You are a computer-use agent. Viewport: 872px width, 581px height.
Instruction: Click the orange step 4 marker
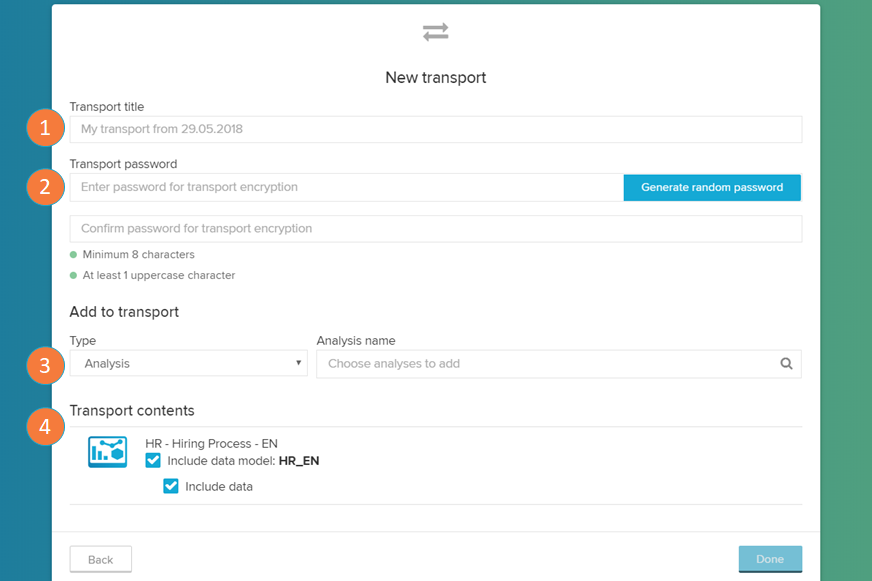click(x=45, y=428)
